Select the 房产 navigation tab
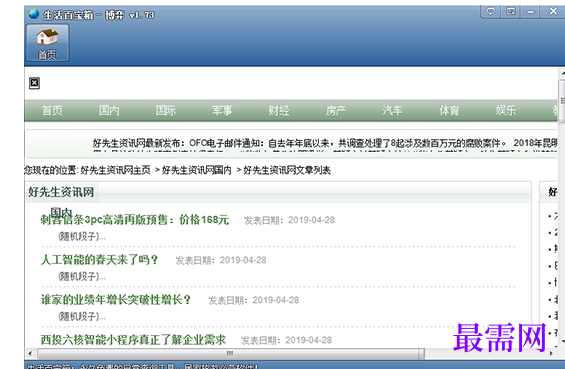 click(335, 110)
